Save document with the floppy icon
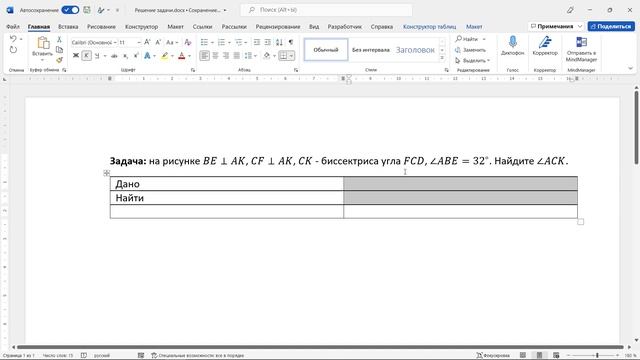 (x=87, y=10)
